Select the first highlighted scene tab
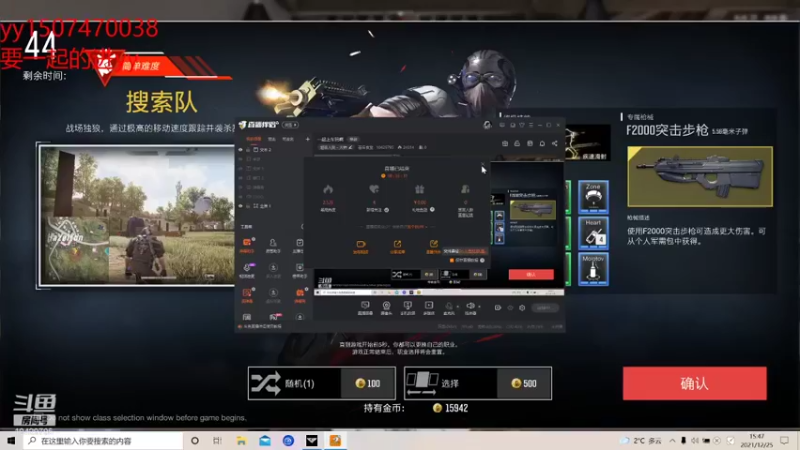This screenshot has height=450, width=800. (x=254, y=139)
